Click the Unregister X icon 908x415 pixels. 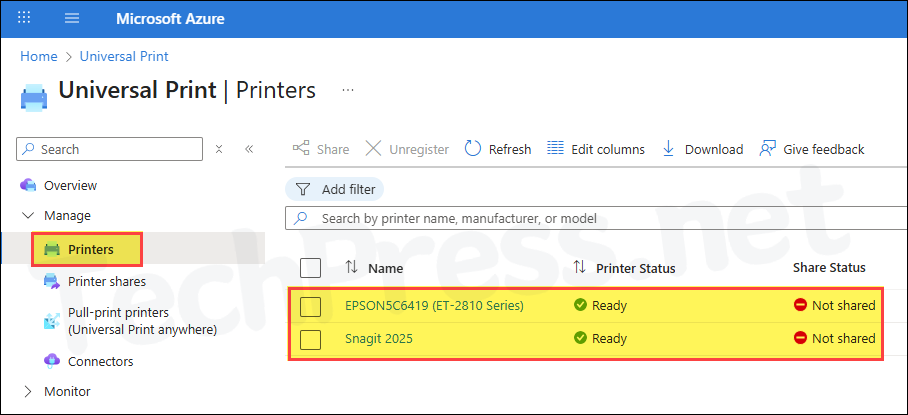[x=374, y=149]
